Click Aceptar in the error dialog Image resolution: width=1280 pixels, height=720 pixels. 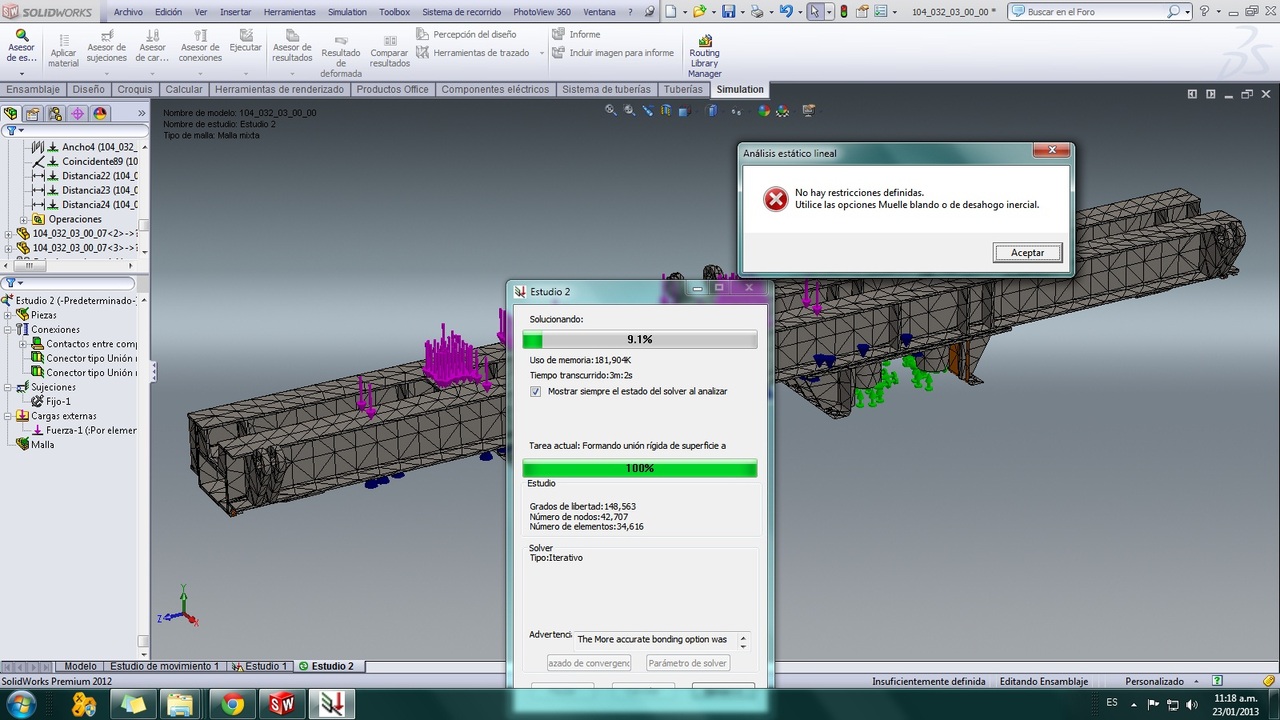coord(1027,253)
